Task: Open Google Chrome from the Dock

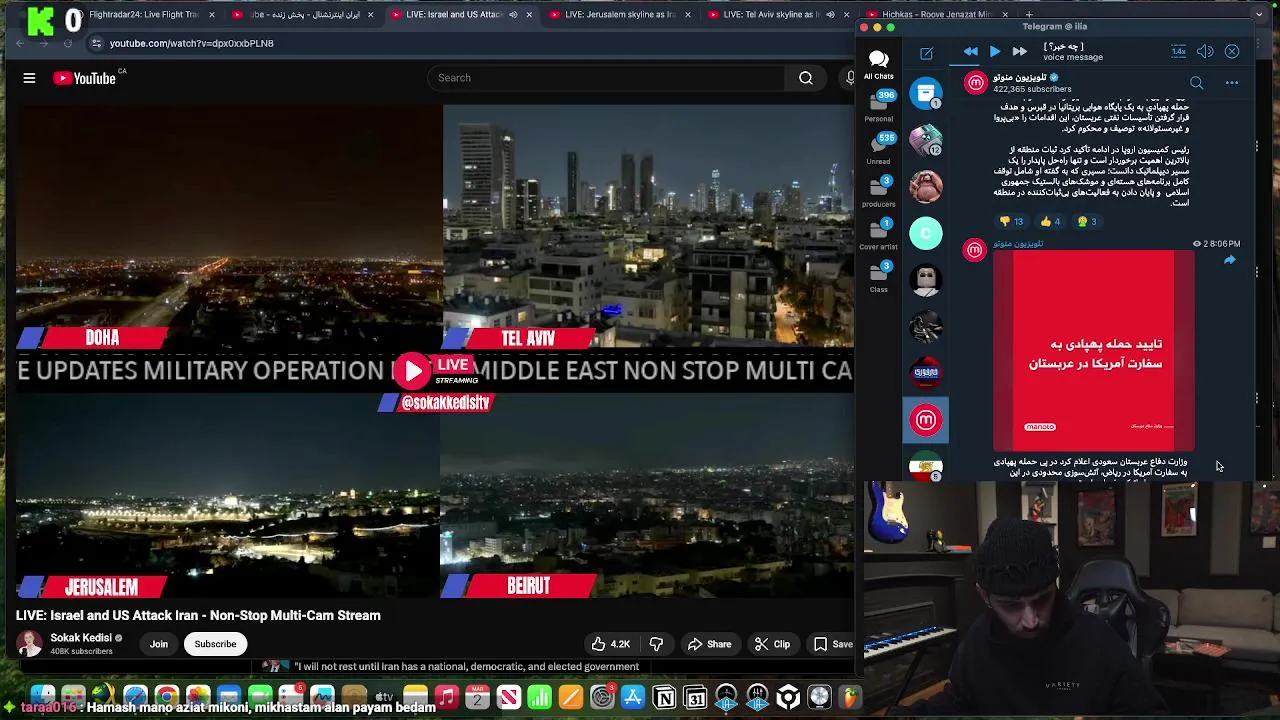Action: click(167, 697)
